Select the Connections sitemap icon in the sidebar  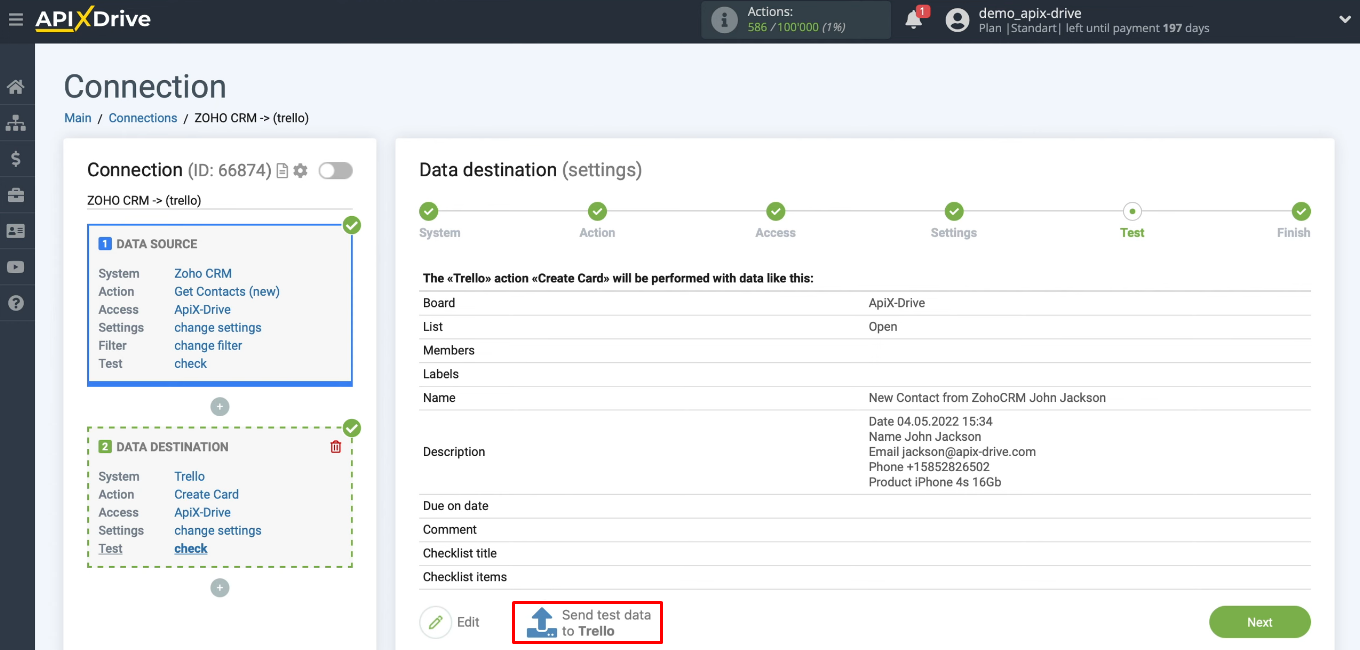coord(16,122)
